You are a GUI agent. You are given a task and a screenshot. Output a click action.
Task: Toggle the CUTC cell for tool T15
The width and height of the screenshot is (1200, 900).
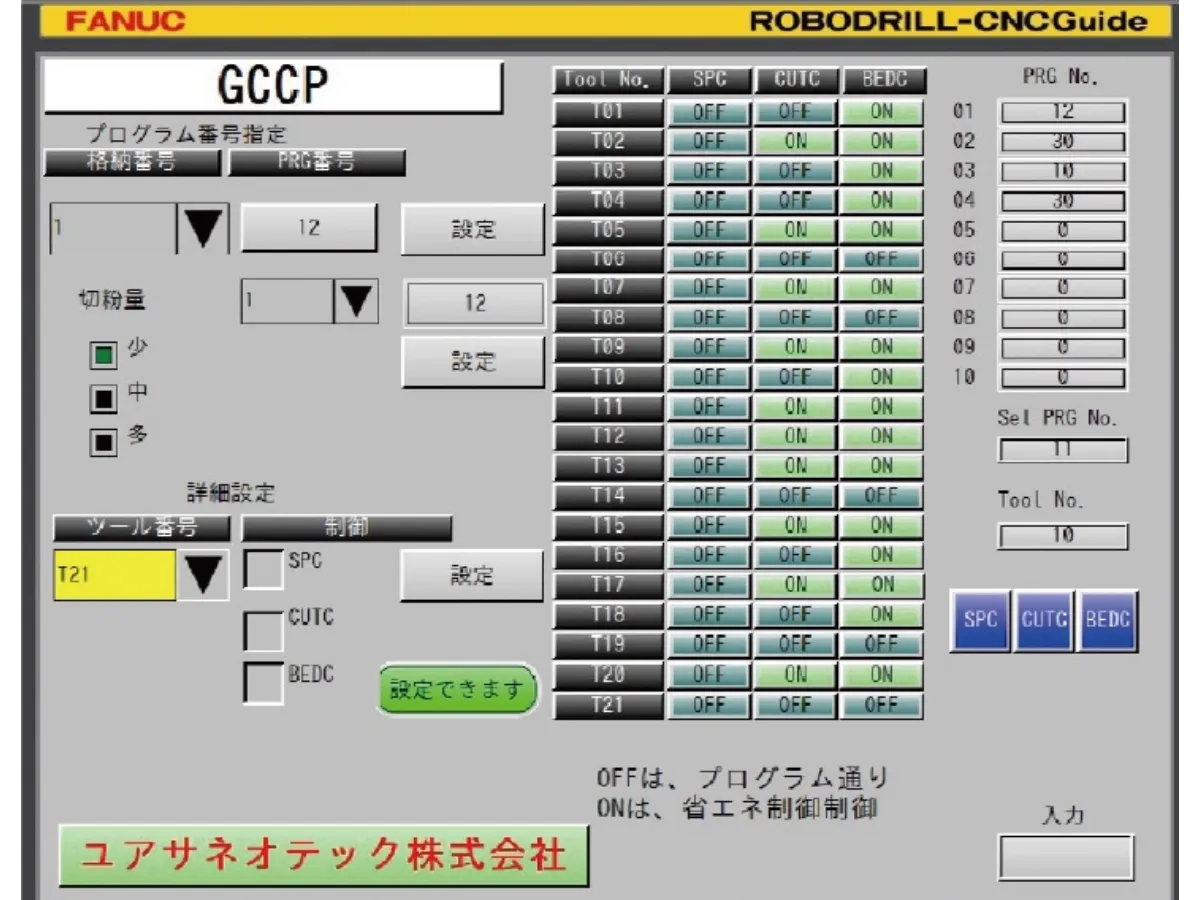point(795,524)
